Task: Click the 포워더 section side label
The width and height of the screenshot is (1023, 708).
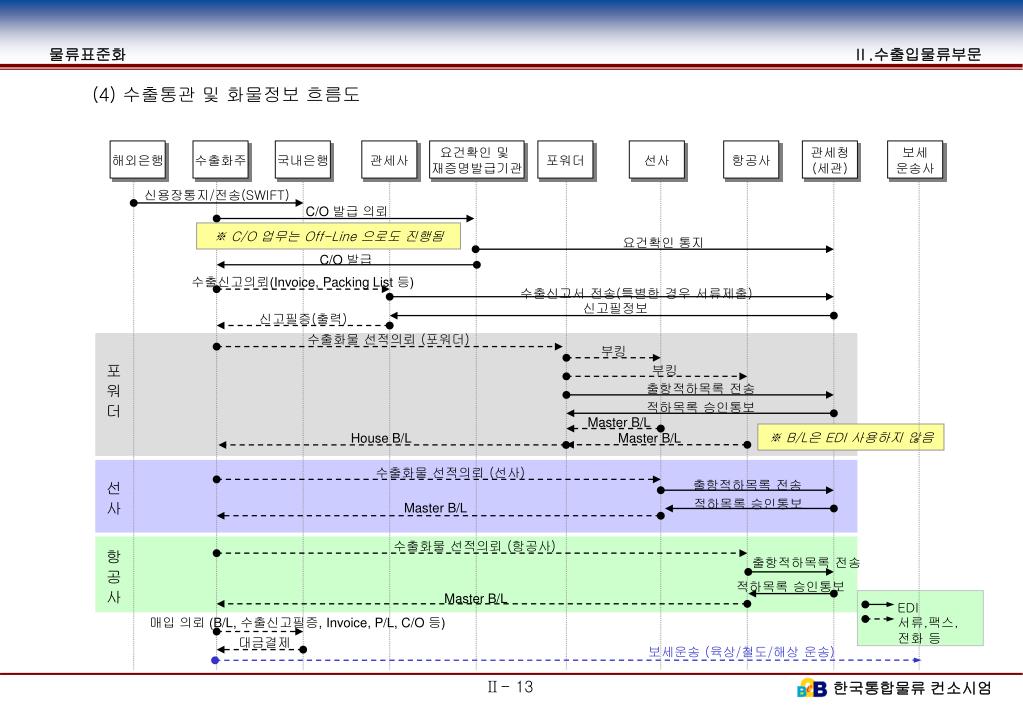Action: point(114,390)
